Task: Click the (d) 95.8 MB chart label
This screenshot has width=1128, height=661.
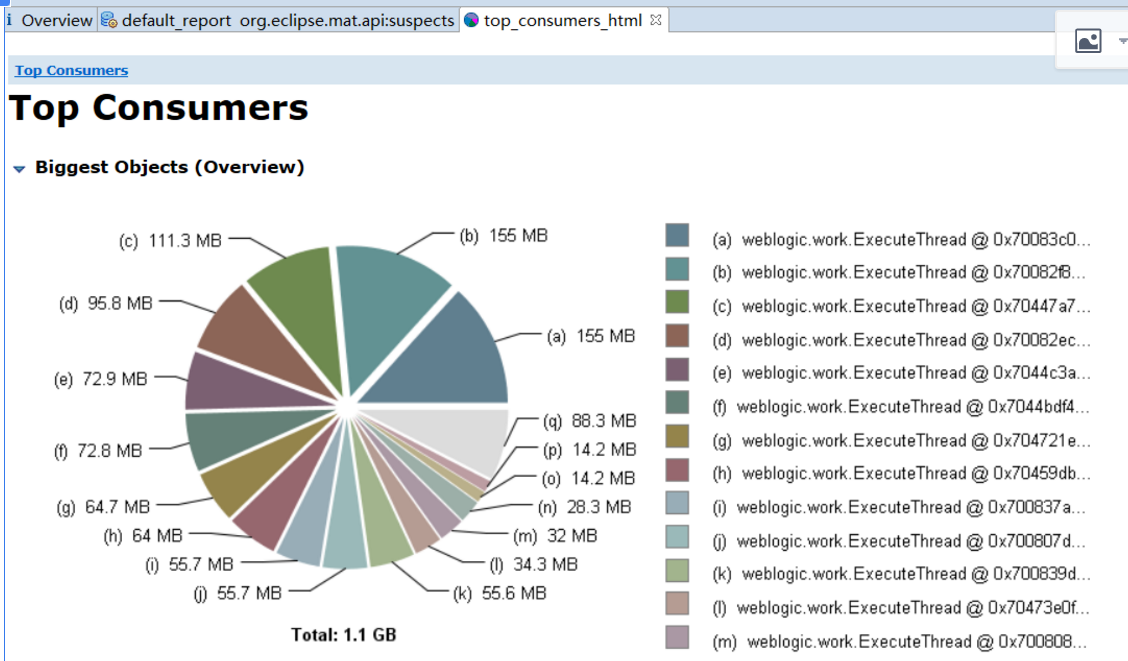Action: coord(106,304)
